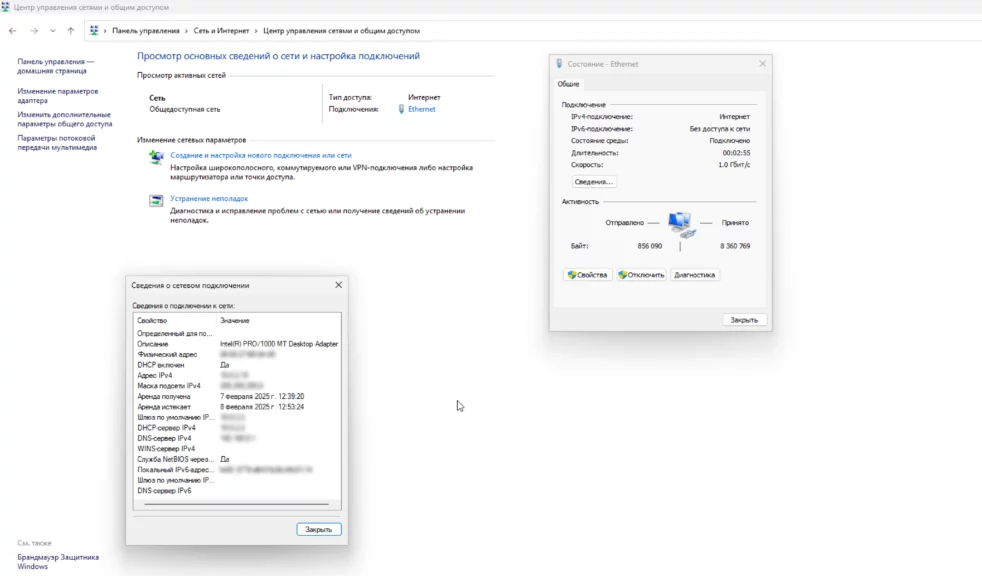Open the recent locations dropdown arrow
Screen dimensions: 982x576
(52, 31)
